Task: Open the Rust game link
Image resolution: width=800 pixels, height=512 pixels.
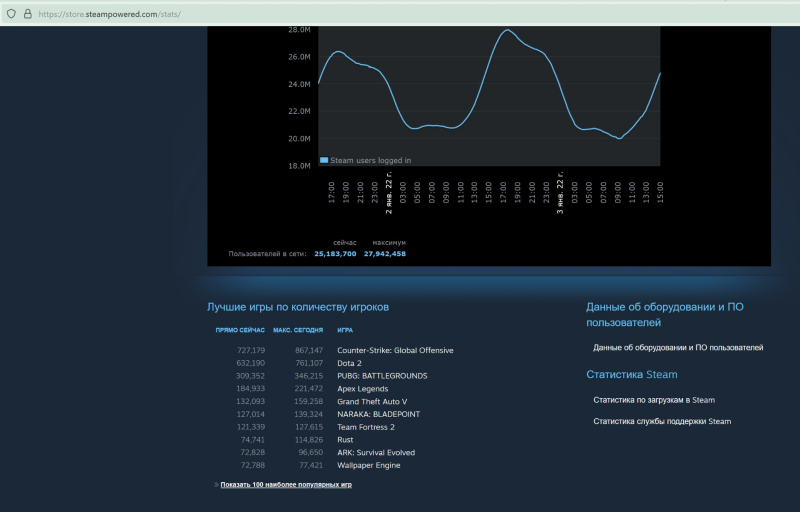Action: click(346, 440)
